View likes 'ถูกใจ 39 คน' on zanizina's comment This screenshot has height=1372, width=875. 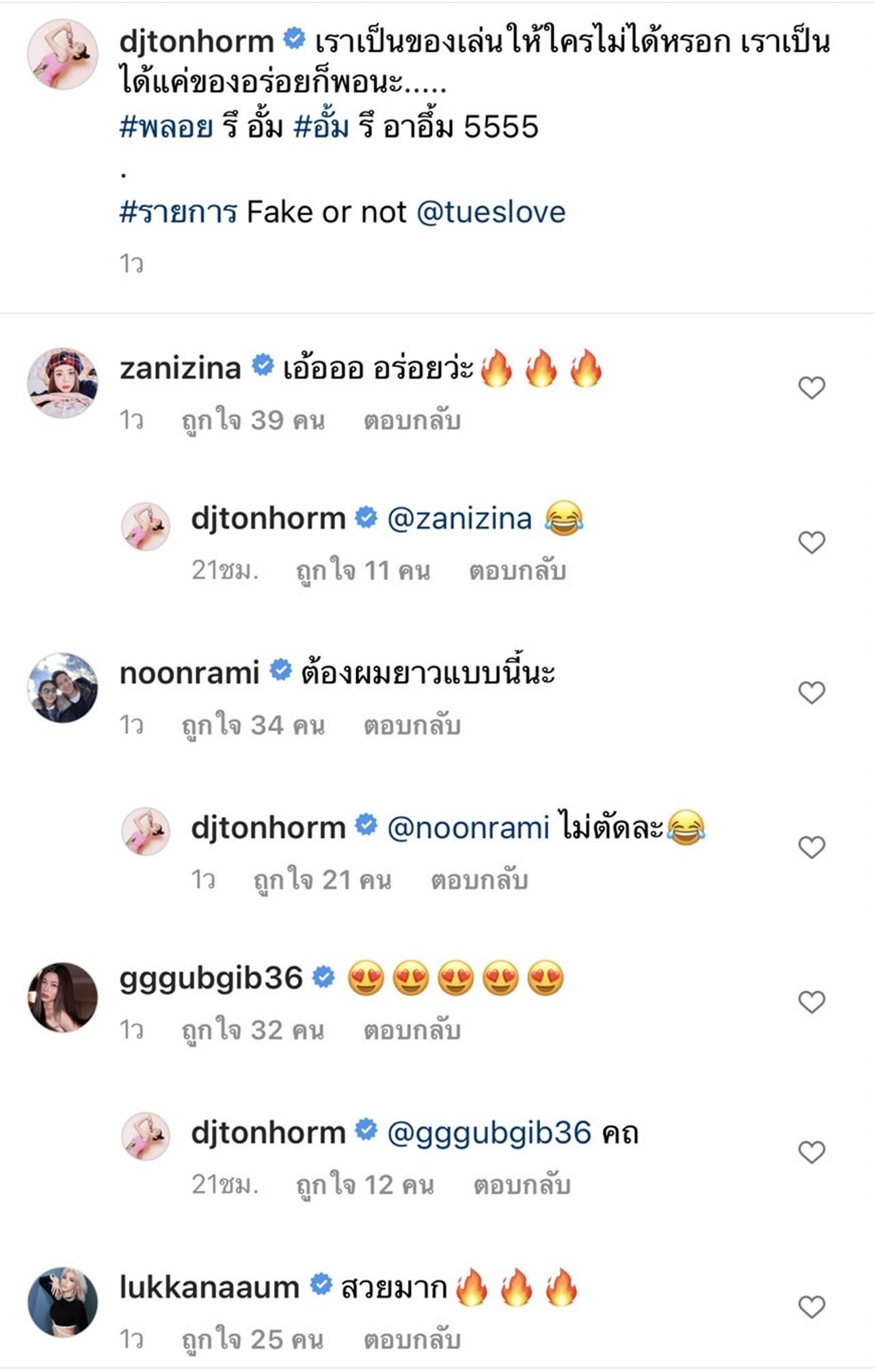253,420
